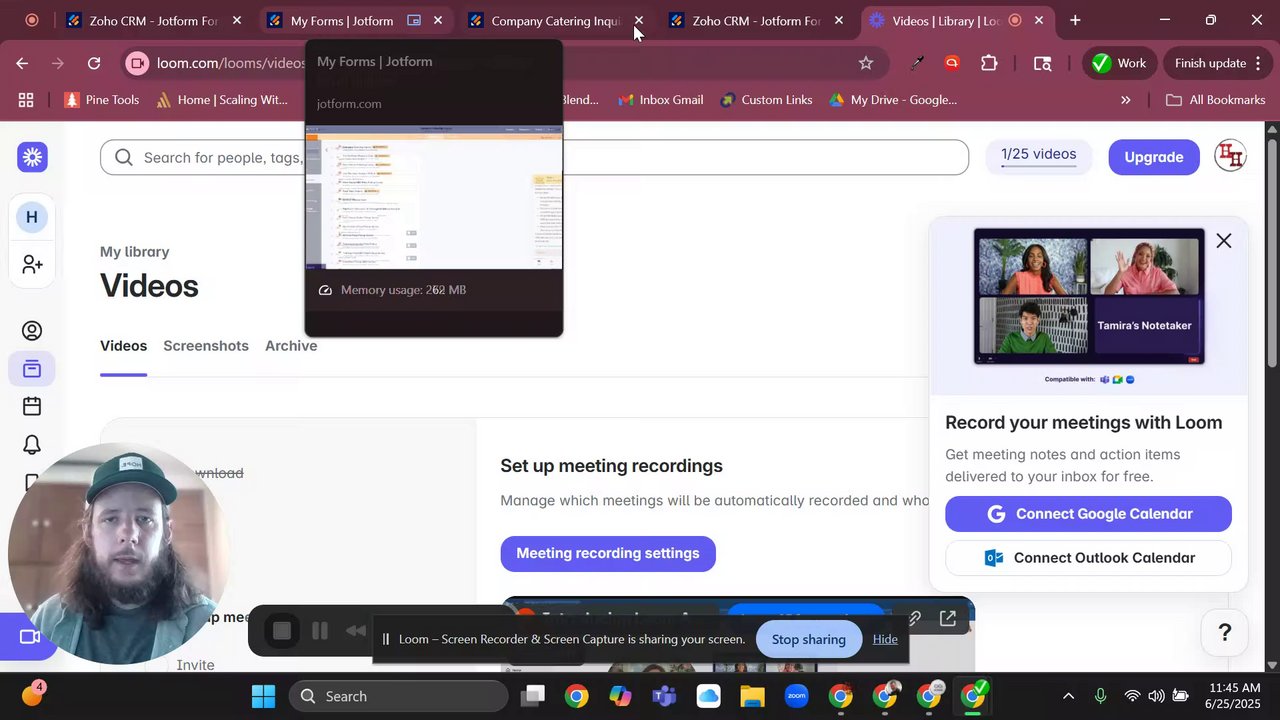1280x720 pixels.
Task: Go back with the browser back arrow
Action: [x=22, y=63]
